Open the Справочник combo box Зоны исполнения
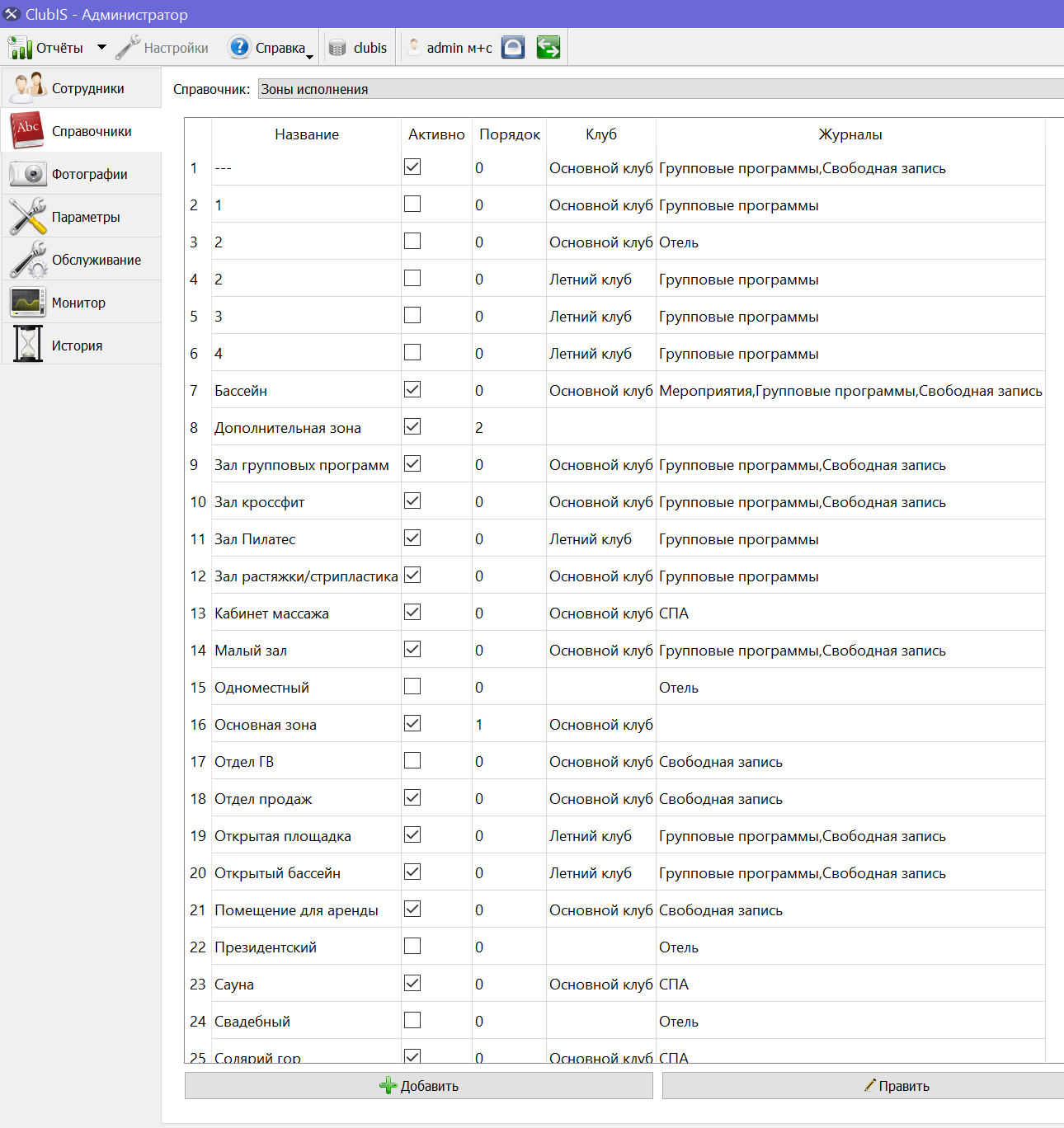The width and height of the screenshot is (1064, 1128). click(x=661, y=89)
